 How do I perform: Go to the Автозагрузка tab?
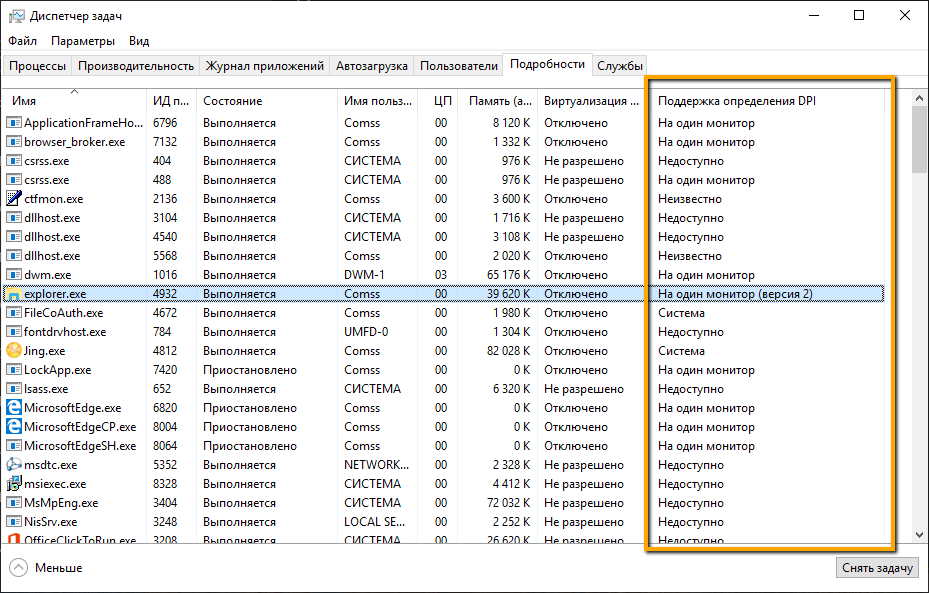click(x=371, y=66)
